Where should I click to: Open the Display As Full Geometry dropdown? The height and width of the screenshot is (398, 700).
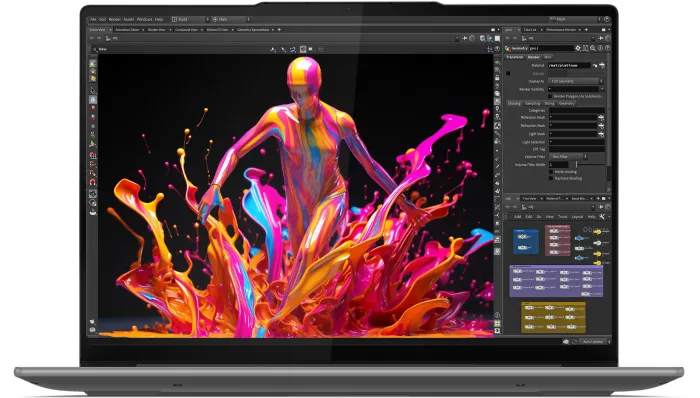576,81
